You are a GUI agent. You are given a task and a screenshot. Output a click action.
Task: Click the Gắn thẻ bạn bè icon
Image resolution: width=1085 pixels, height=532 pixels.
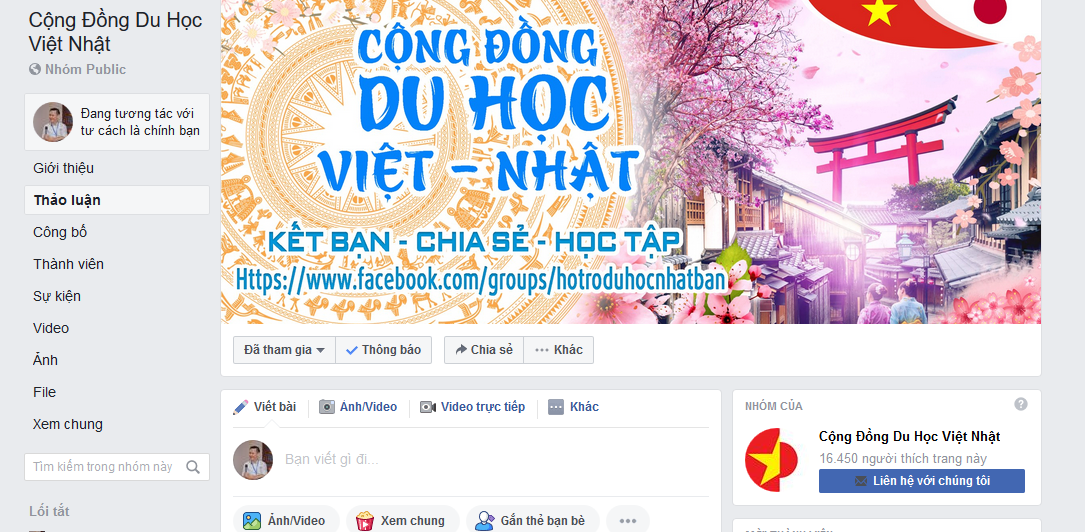(x=484, y=521)
